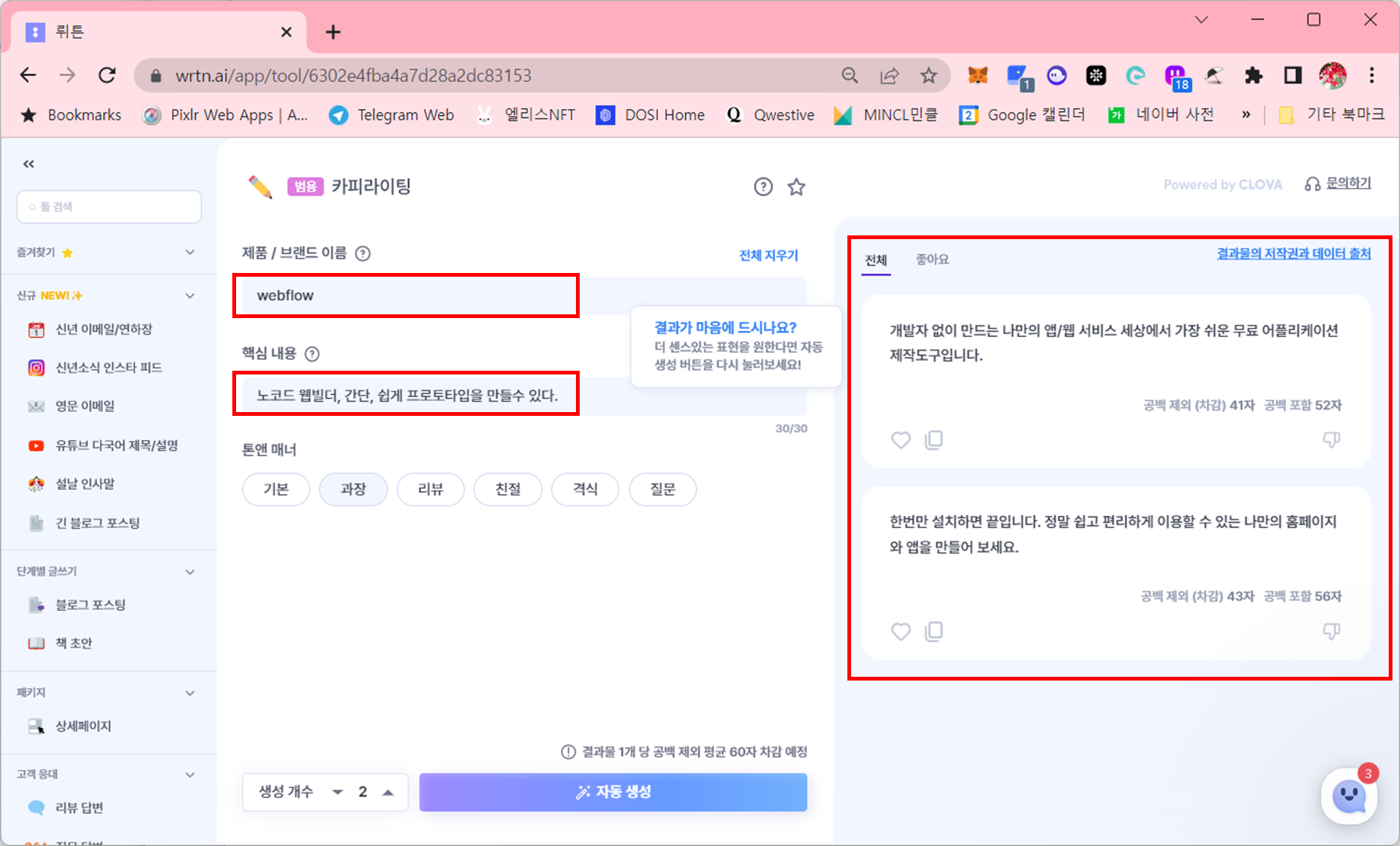Click help icon beside 제품 / 브랜드 이름
Screen dimensions: 1400x846
pyautogui.click(x=362, y=253)
